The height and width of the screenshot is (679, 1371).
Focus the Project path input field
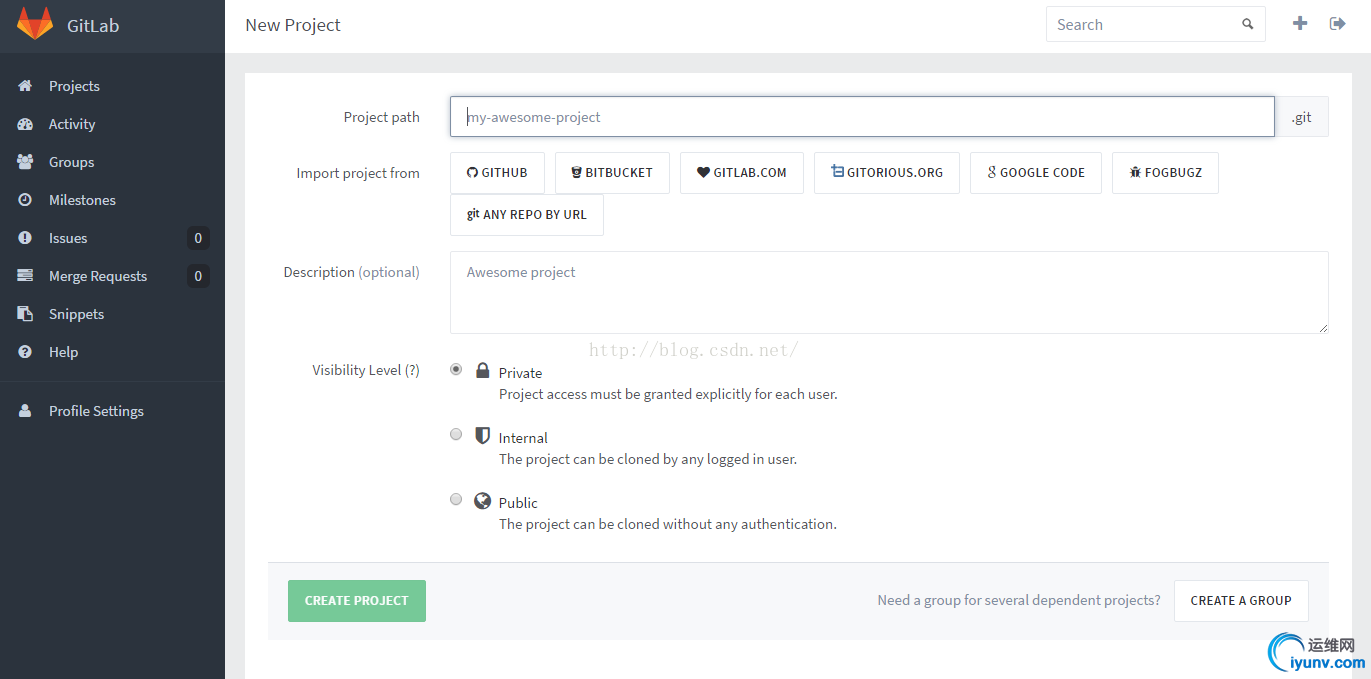coord(862,117)
